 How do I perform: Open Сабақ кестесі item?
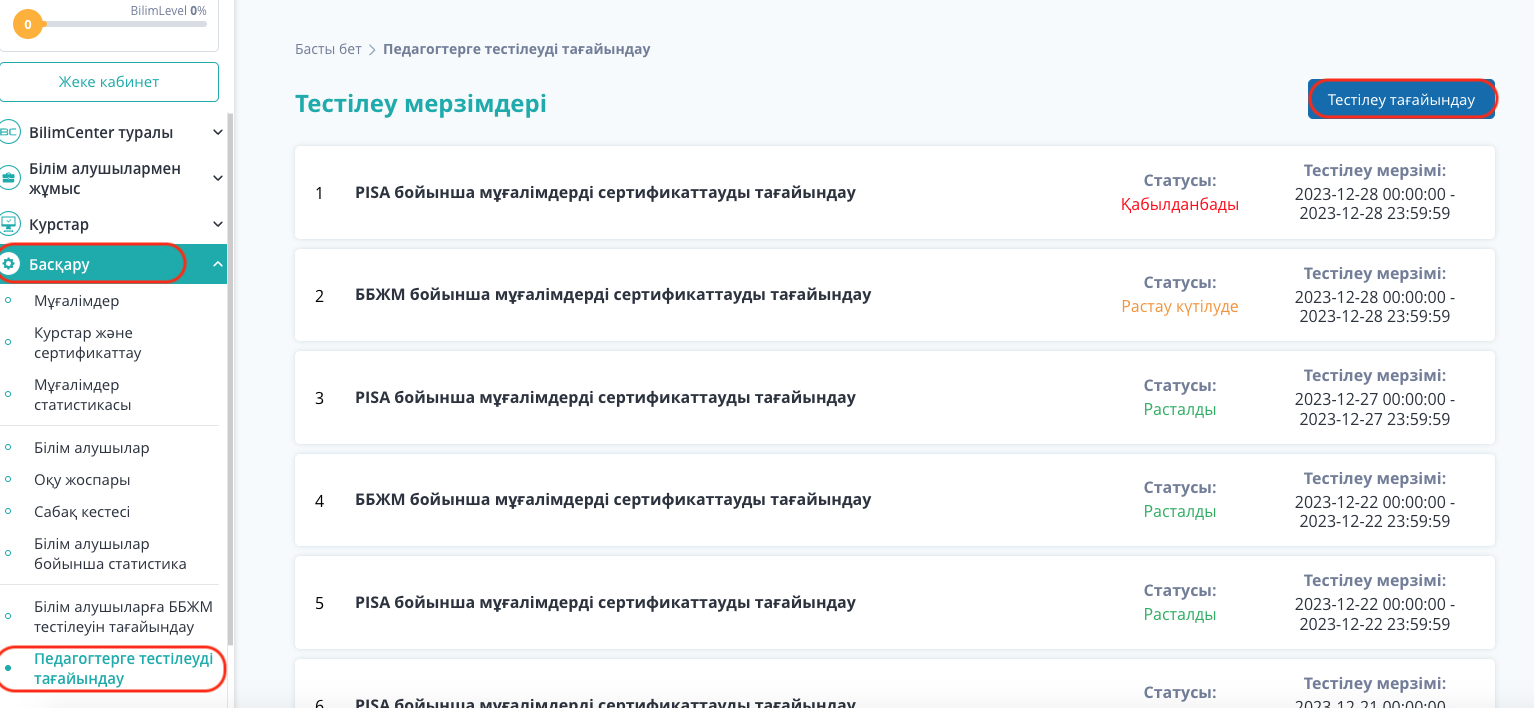coord(82,511)
